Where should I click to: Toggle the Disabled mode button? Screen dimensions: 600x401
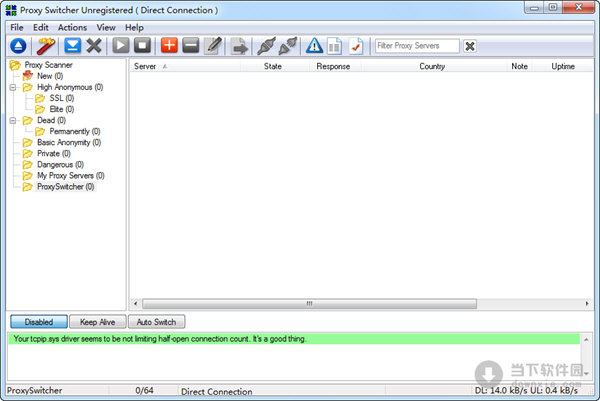39,322
